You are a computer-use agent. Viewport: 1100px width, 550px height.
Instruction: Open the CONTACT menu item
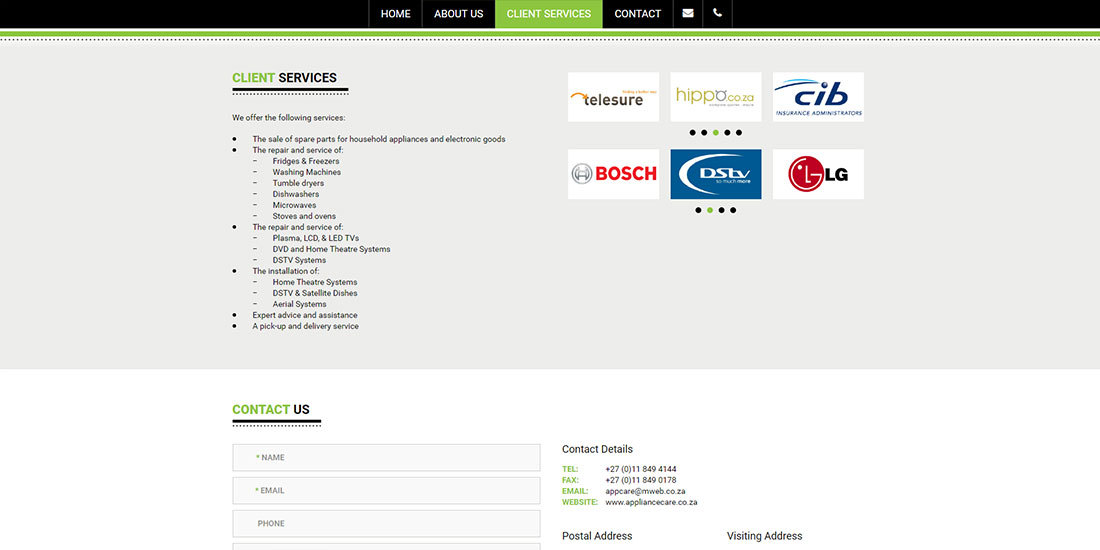tap(638, 14)
